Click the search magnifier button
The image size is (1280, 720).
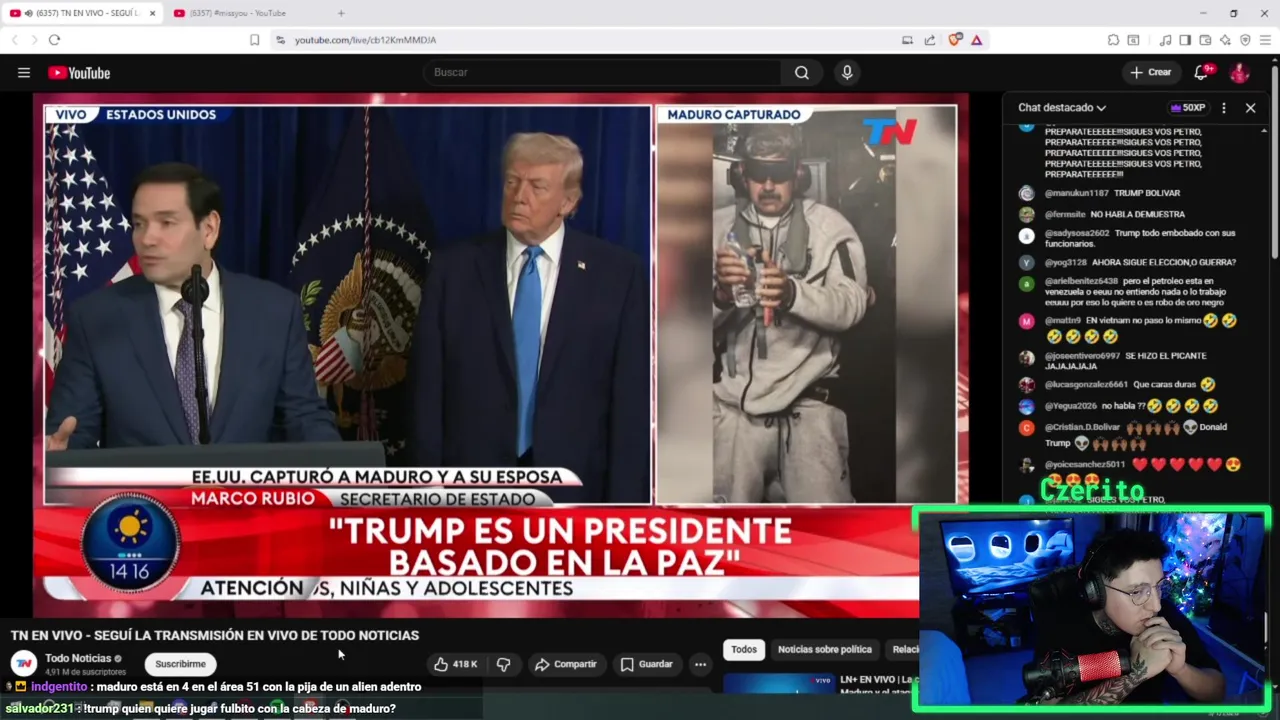pos(802,72)
